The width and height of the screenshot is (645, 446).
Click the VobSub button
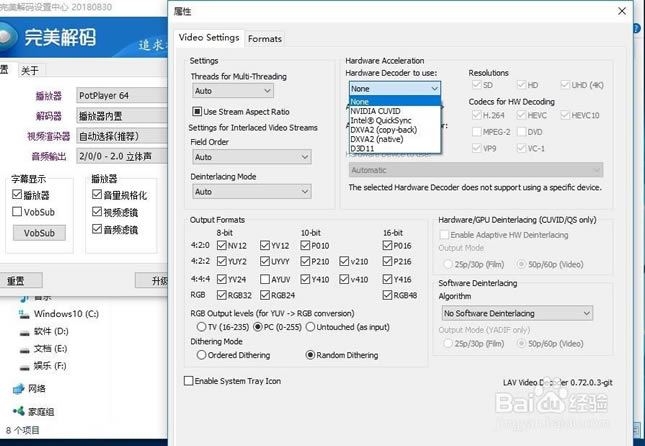[x=38, y=233]
